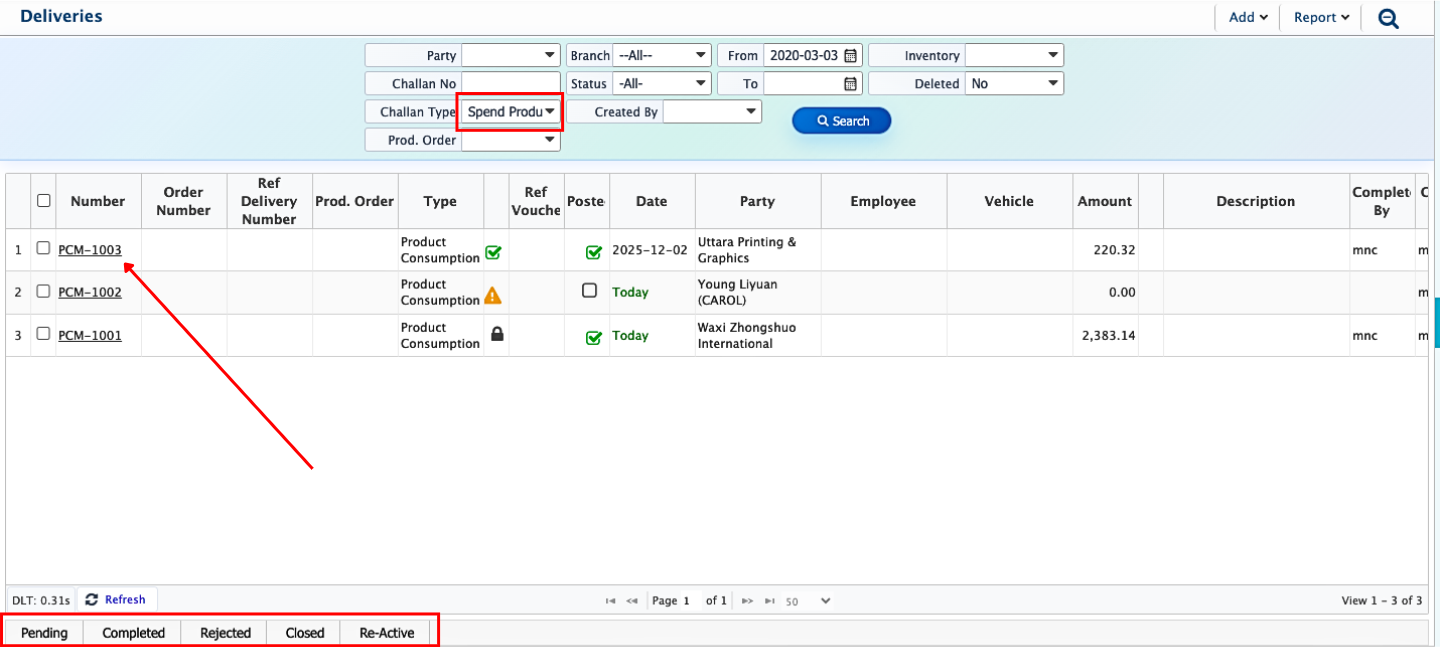Expand the Challan Type dropdown
Screen dimensions: 1440x657
coord(510,112)
